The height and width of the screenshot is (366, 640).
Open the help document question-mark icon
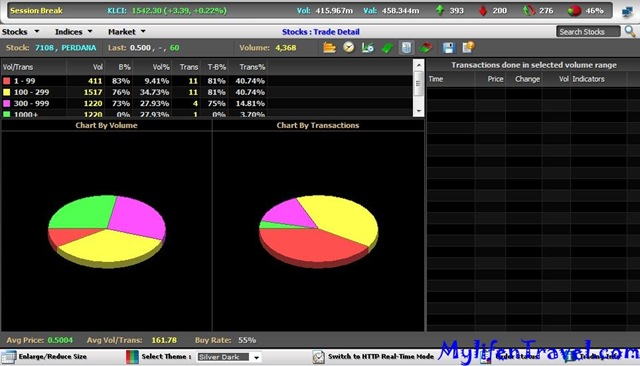click(468, 48)
